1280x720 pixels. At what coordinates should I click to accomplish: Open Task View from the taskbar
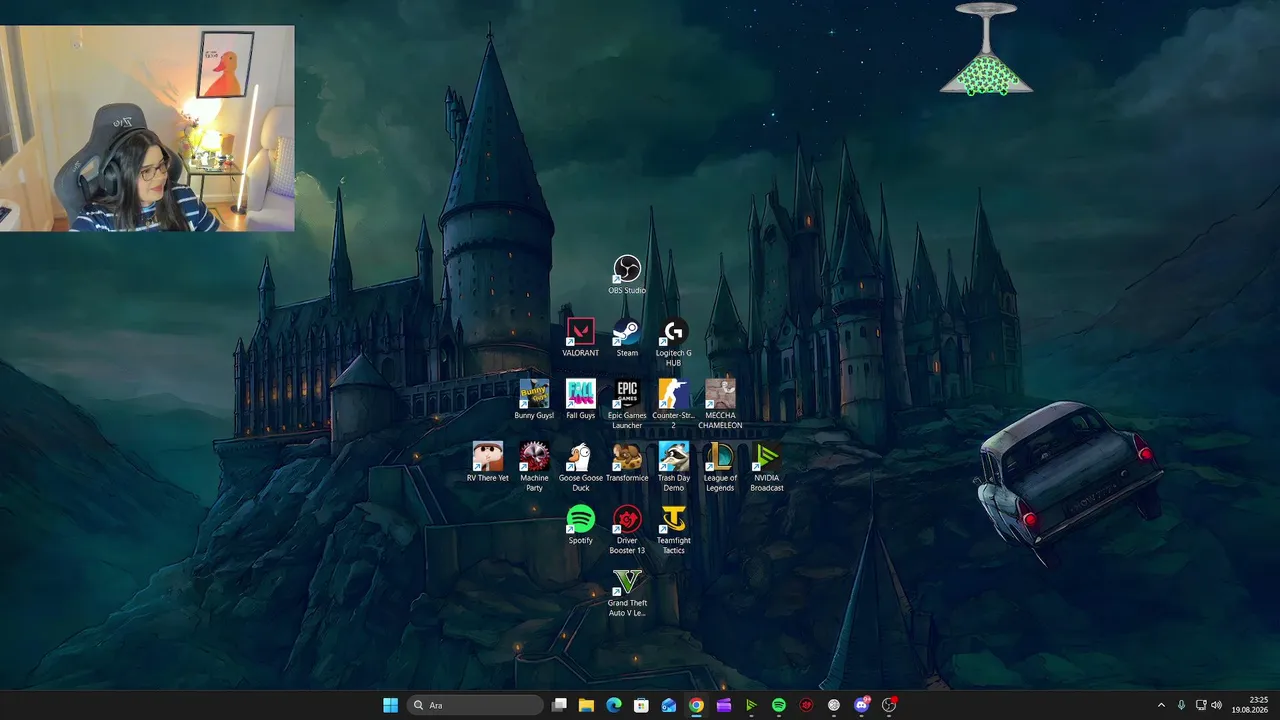click(x=560, y=705)
